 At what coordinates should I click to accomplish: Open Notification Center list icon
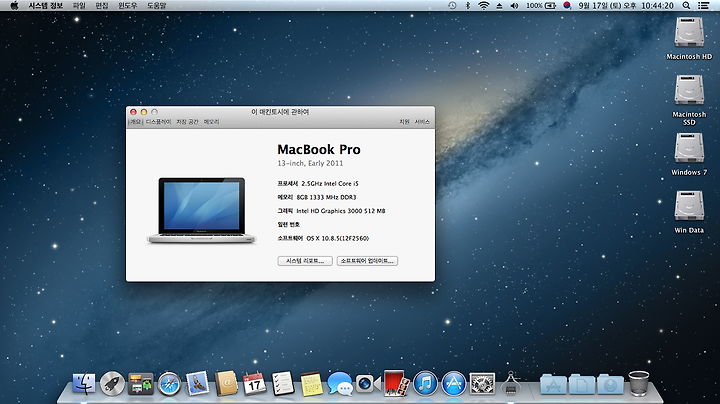pyautogui.click(x=703, y=6)
